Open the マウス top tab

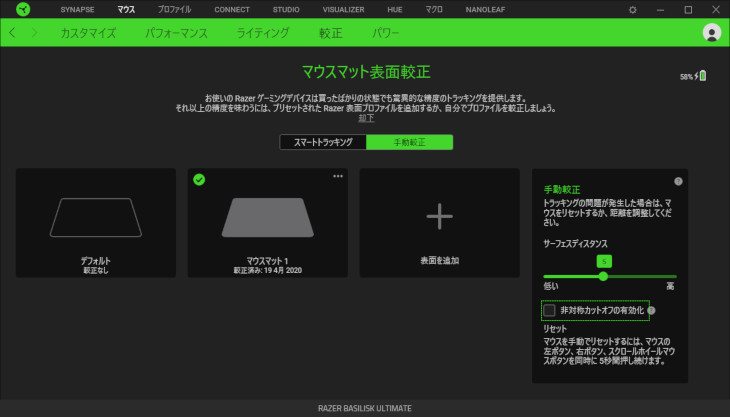[126, 9]
